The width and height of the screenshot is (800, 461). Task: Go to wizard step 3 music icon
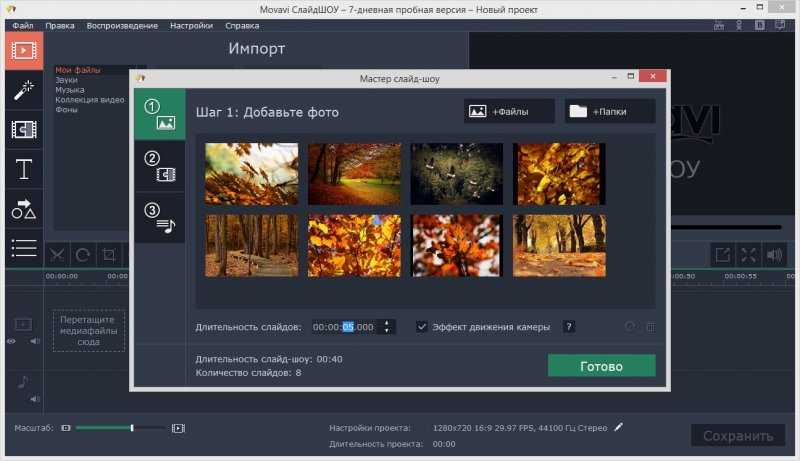(160, 218)
